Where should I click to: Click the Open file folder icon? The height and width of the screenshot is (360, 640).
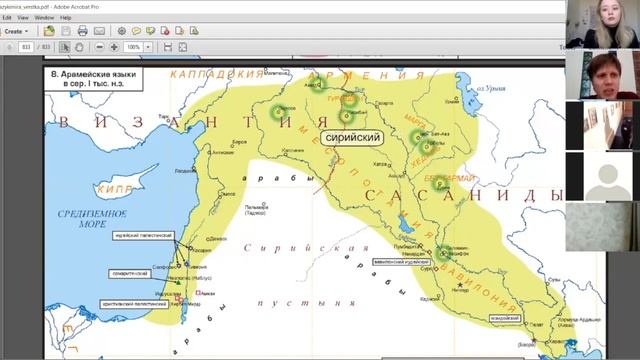[x=49, y=31]
